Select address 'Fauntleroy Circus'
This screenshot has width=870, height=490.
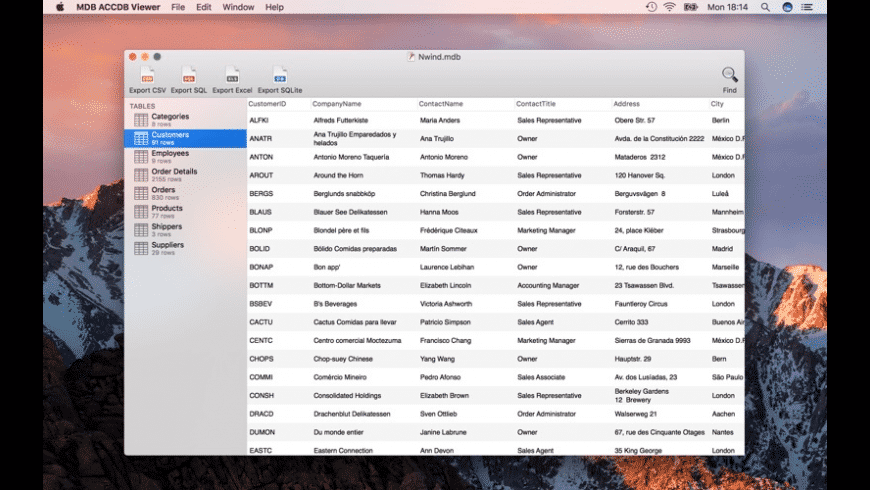pos(641,304)
